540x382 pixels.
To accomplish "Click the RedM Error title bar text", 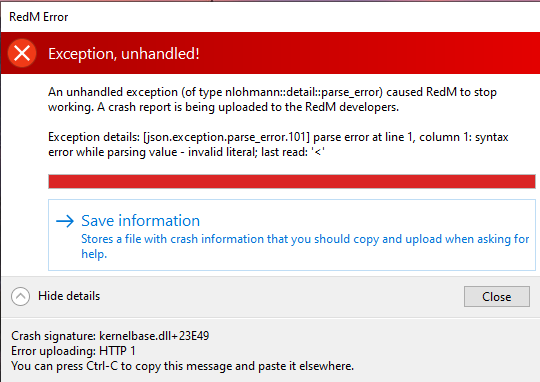I will 39,17.
